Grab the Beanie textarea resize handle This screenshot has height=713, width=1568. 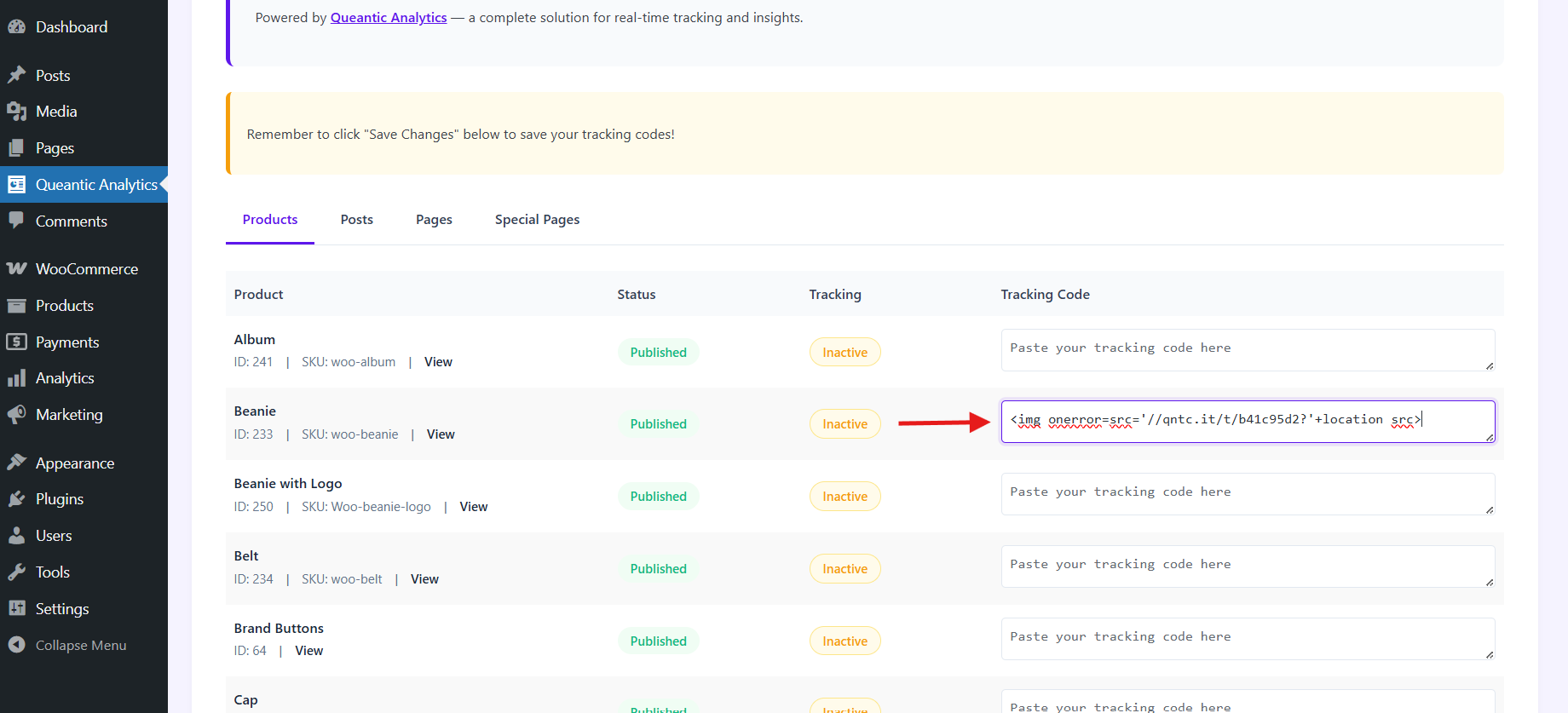1490,437
